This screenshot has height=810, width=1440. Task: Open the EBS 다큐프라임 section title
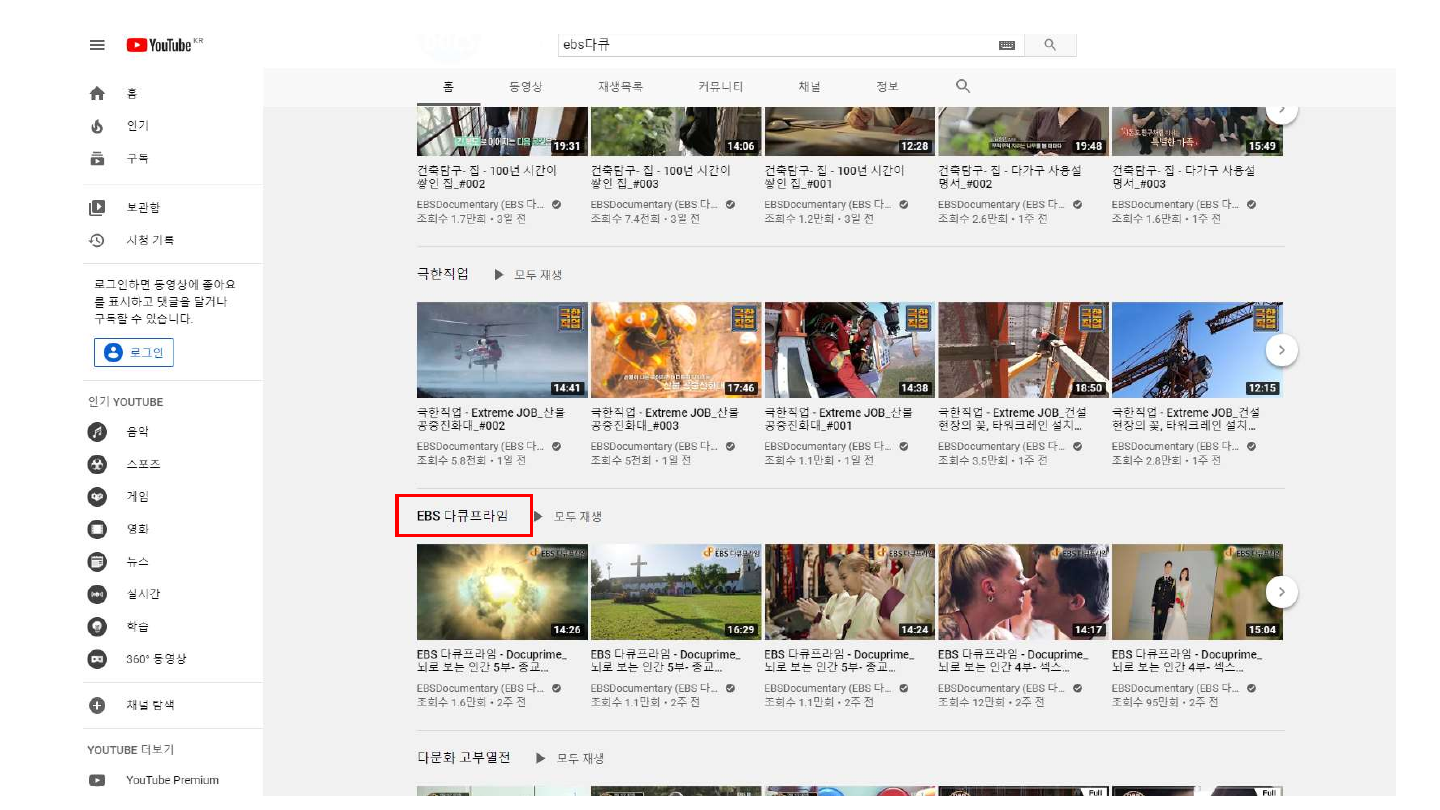tap(462, 516)
